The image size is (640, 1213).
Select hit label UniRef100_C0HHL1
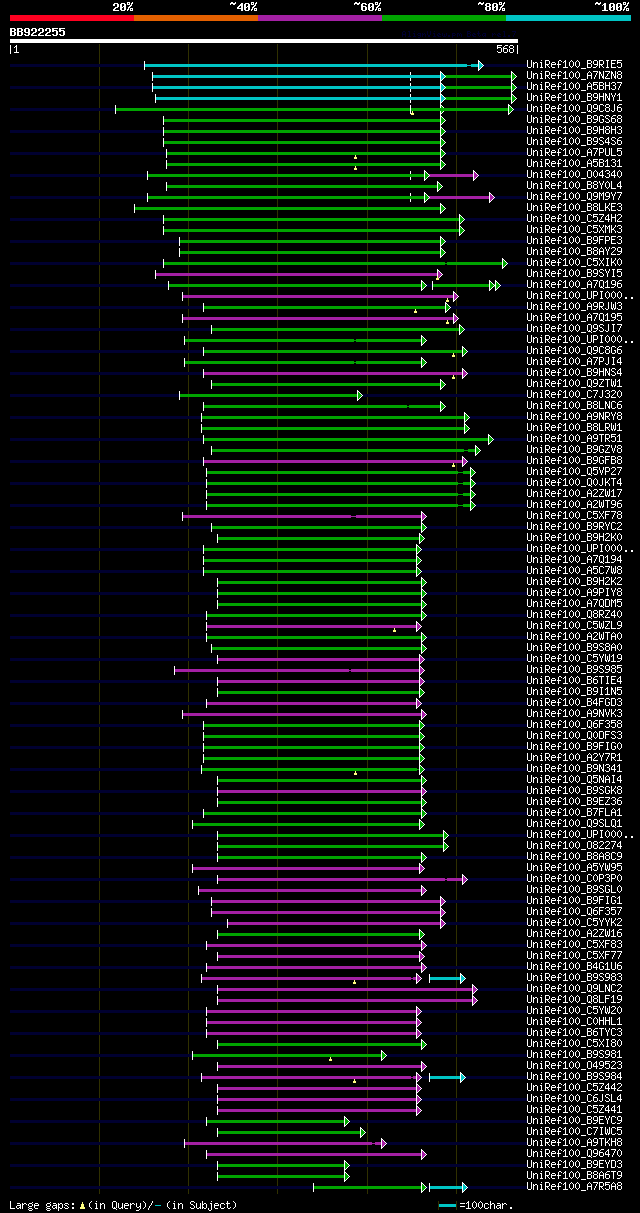tap(574, 1022)
